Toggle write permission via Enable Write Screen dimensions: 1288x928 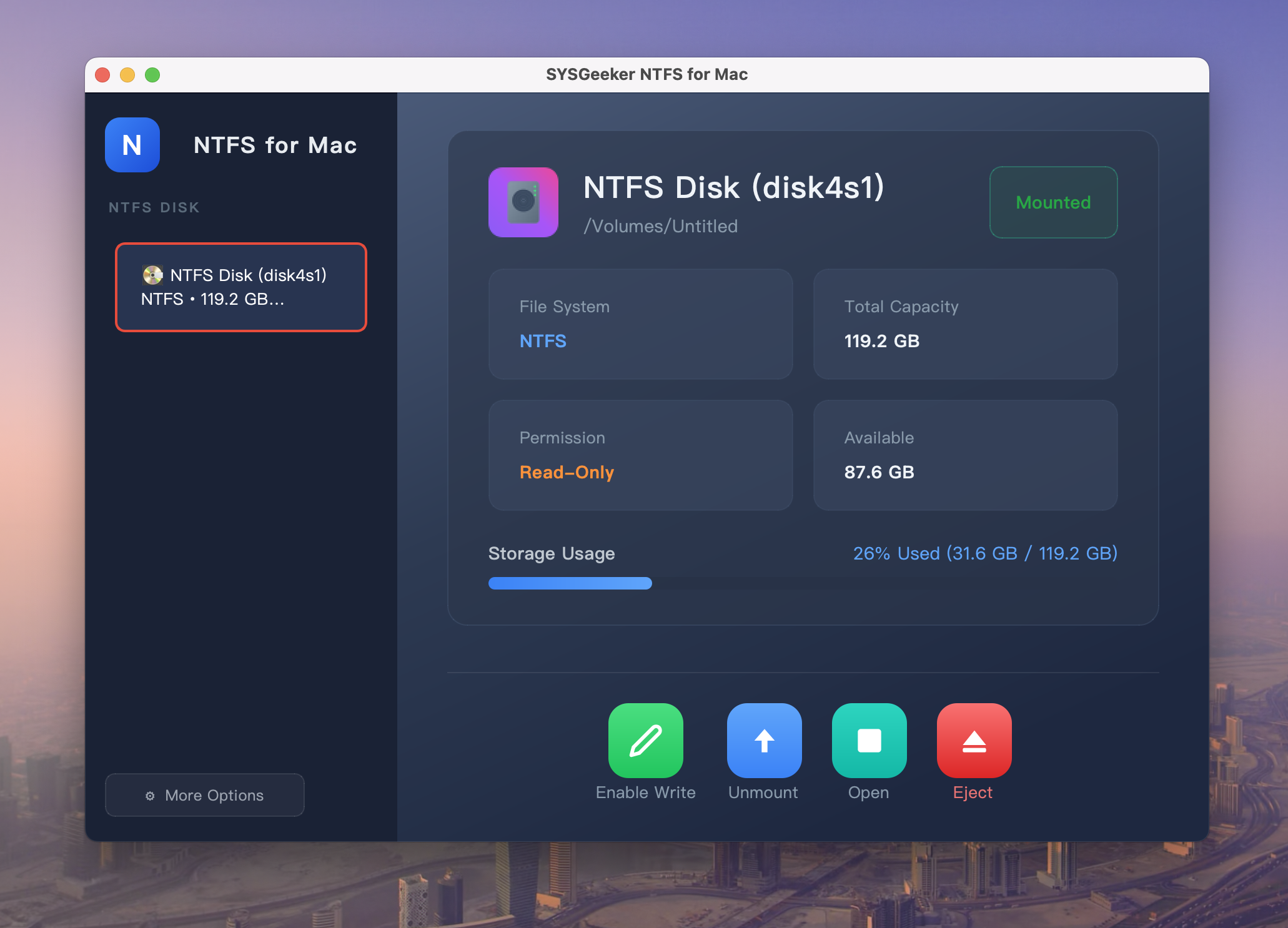pos(645,754)
